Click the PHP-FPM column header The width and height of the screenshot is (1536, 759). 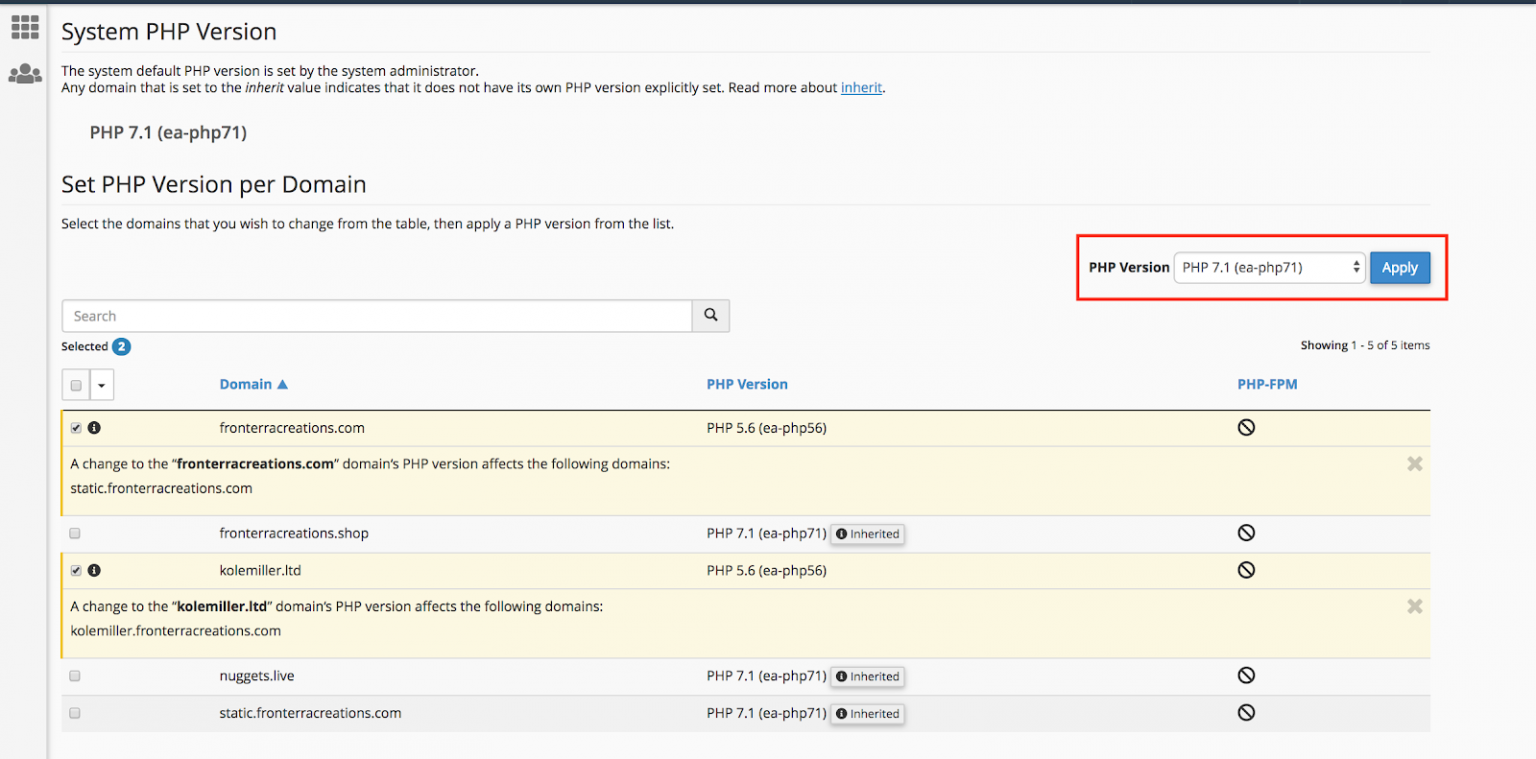[1267, 384]
